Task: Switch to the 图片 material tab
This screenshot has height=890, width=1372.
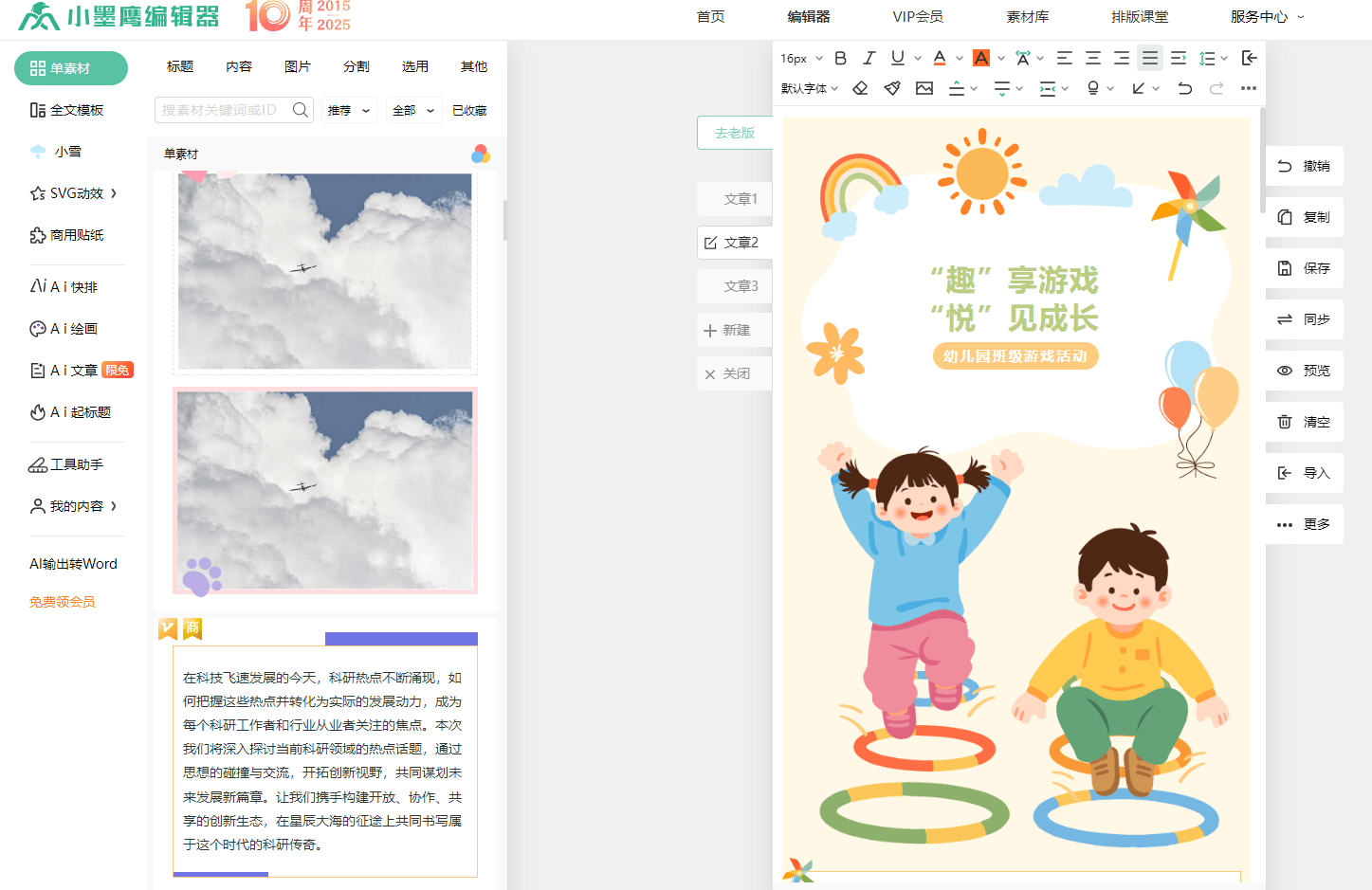Action: (297, 66)
